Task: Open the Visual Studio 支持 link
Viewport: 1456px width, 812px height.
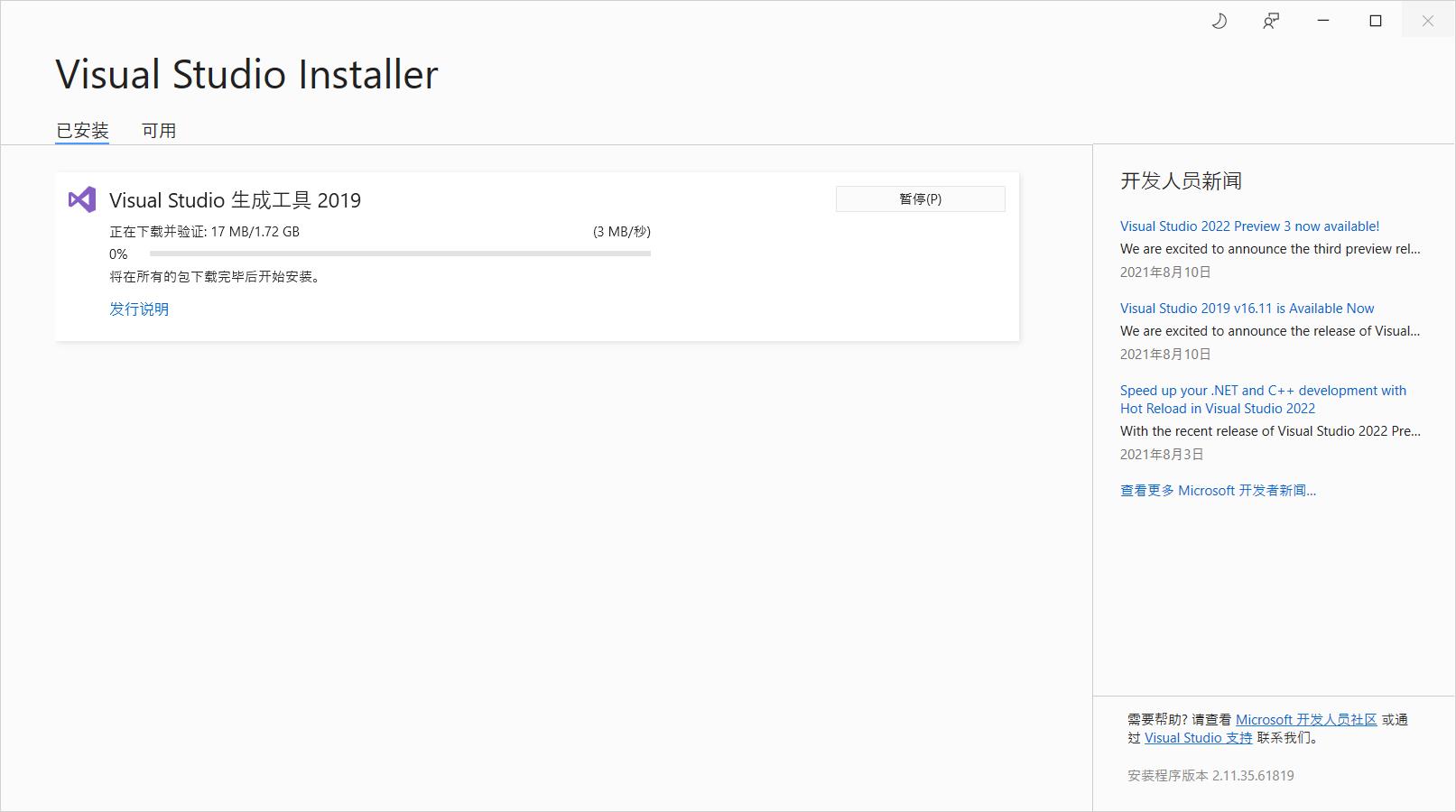Action: point(1198,738)
